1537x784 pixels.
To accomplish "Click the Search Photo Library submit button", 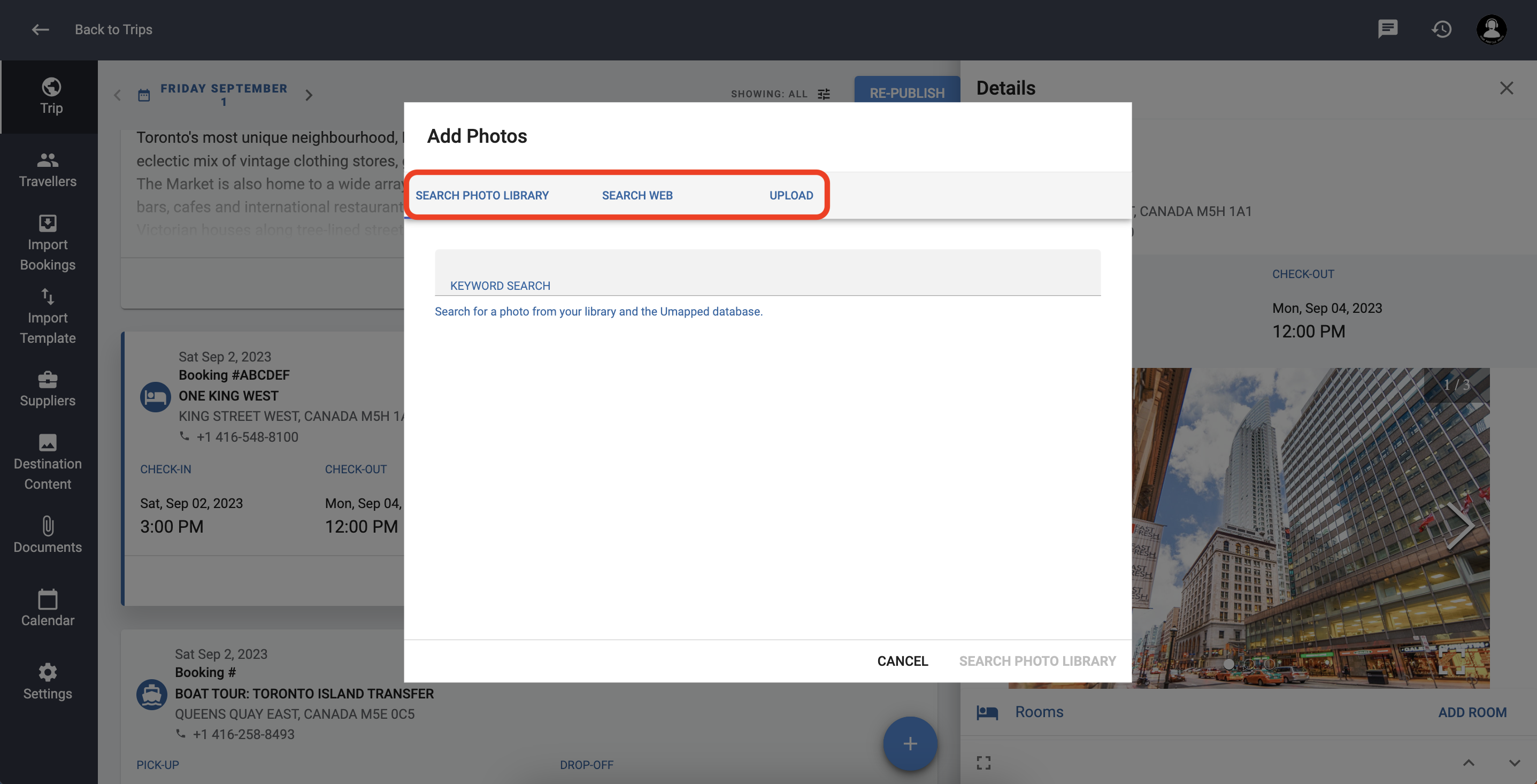I will 1037,661.
